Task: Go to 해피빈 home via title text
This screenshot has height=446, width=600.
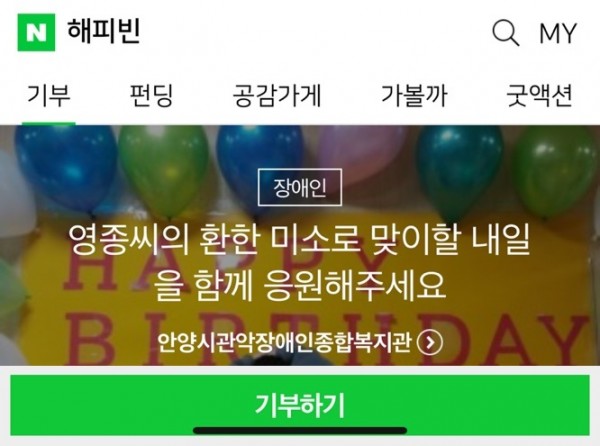Action: tap(104, 31)
